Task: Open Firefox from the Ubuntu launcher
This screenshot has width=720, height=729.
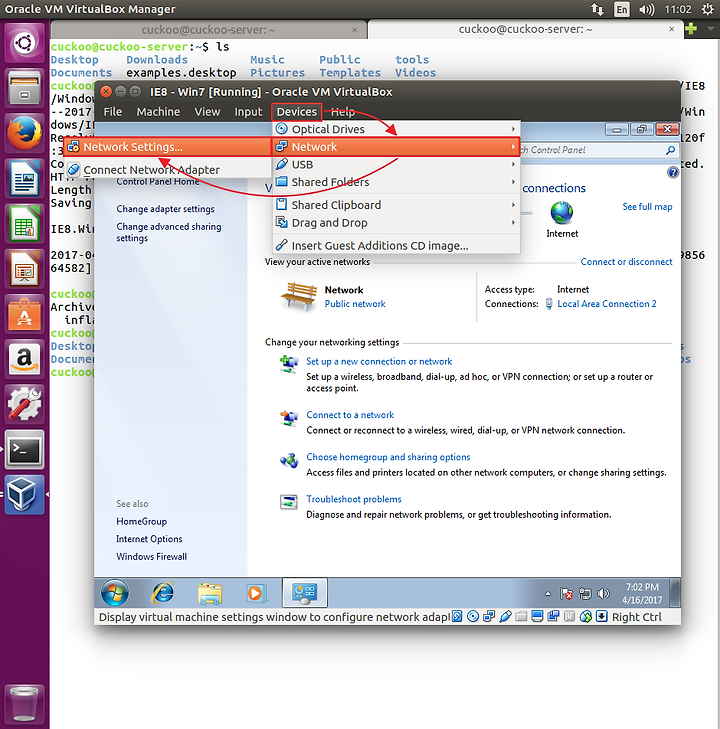Action: click(x=24, y=133)
